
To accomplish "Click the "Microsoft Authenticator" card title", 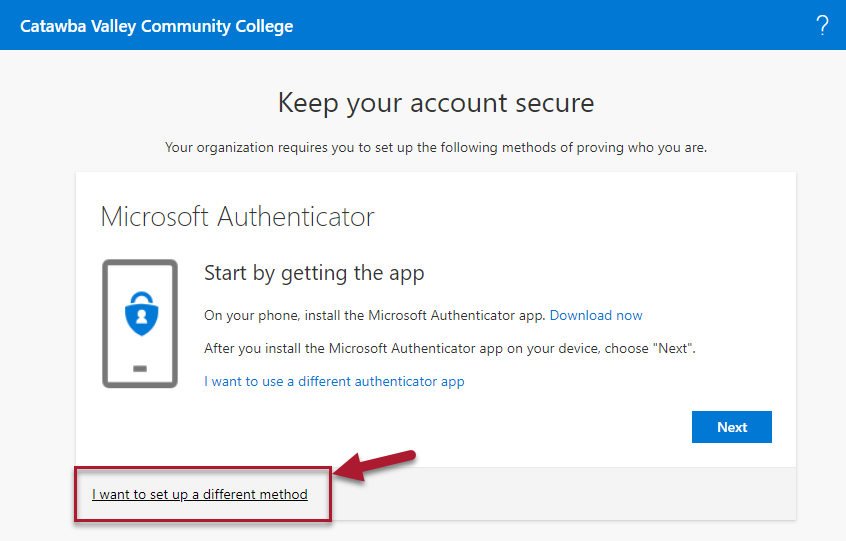I will (x=238, y=216).
